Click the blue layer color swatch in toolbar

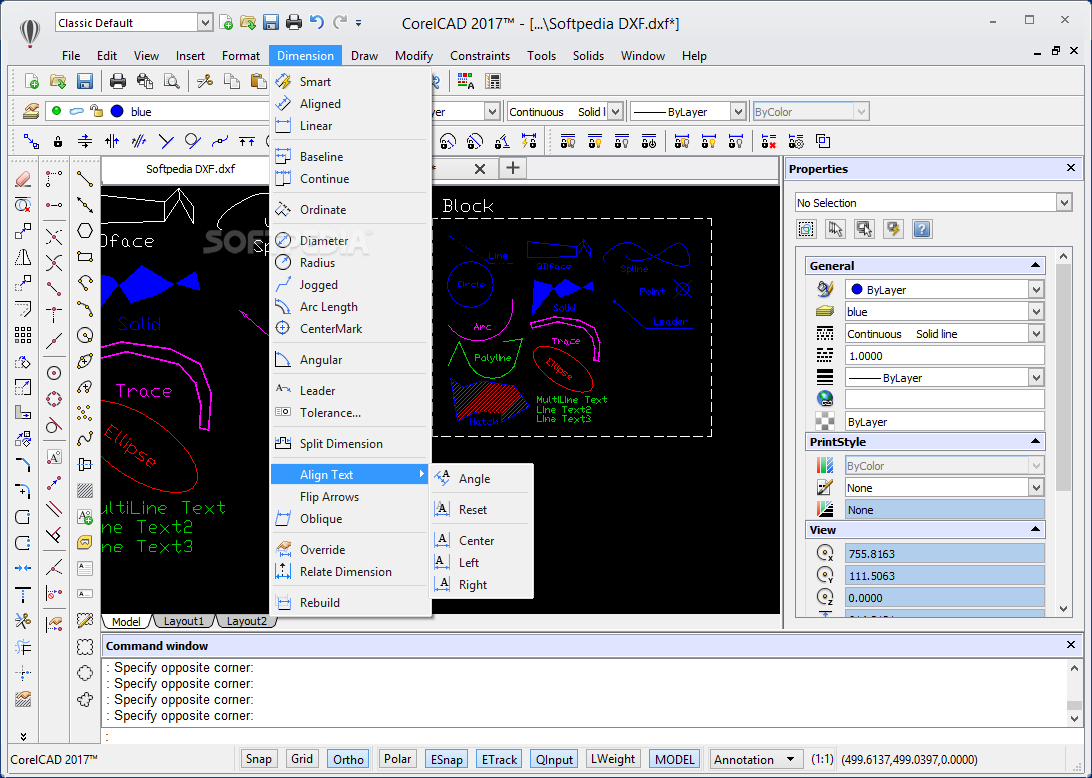117,111
